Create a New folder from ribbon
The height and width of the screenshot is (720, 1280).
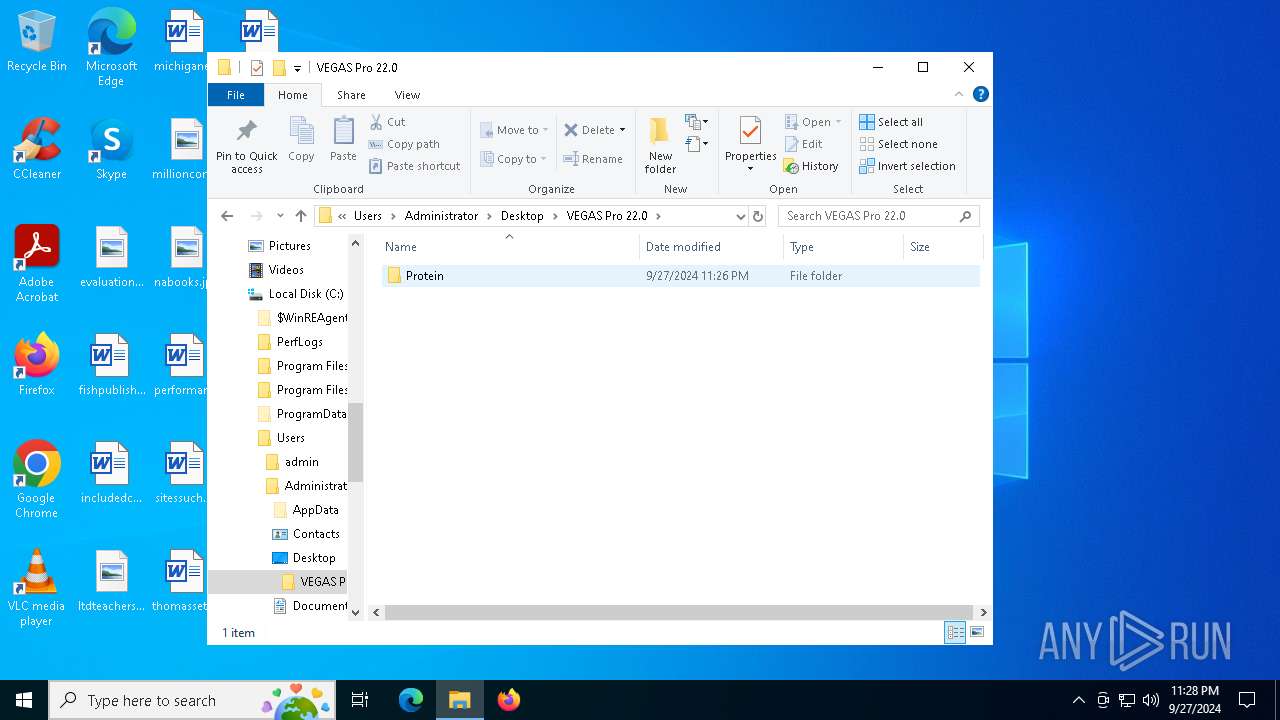[x=660, y=146]
